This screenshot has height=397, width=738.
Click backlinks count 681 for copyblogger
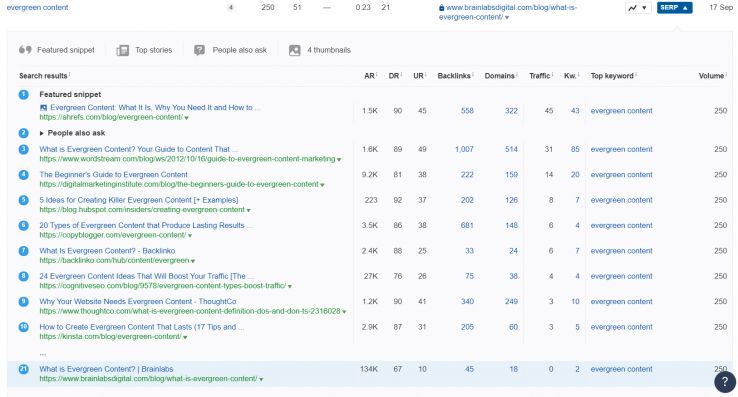pos(467,226)
